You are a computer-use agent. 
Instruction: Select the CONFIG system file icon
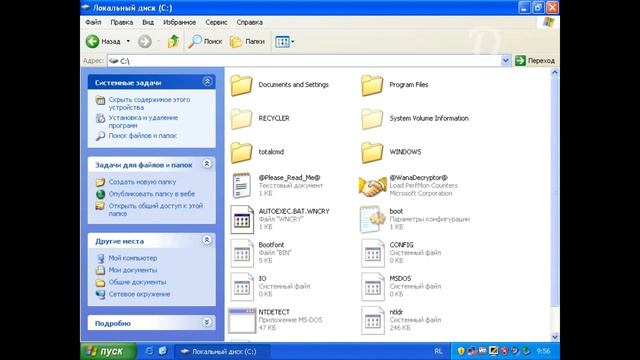(x=372, y=253)
